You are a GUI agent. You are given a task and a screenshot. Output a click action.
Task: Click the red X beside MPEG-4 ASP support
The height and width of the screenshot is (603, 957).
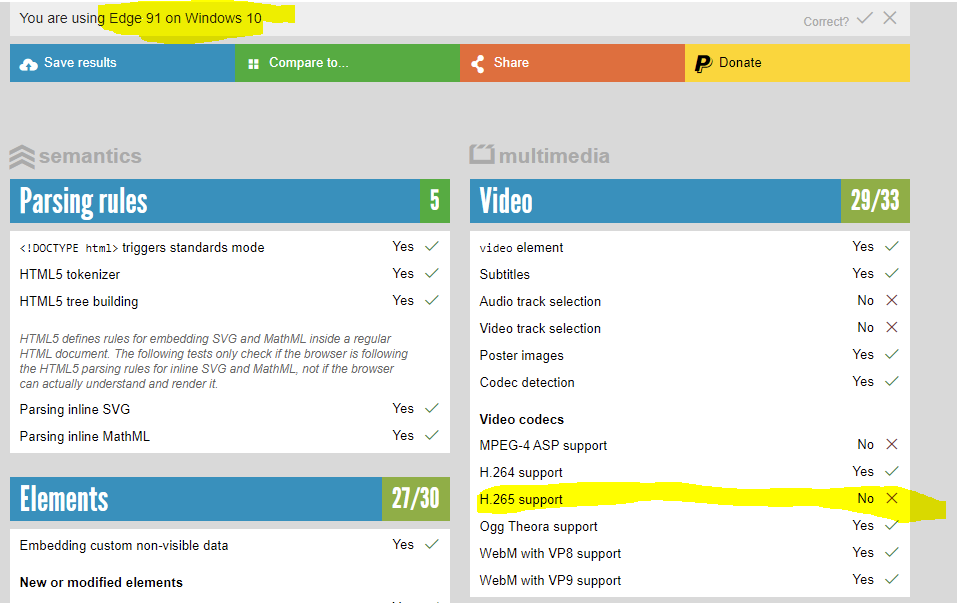click(892, 444)
